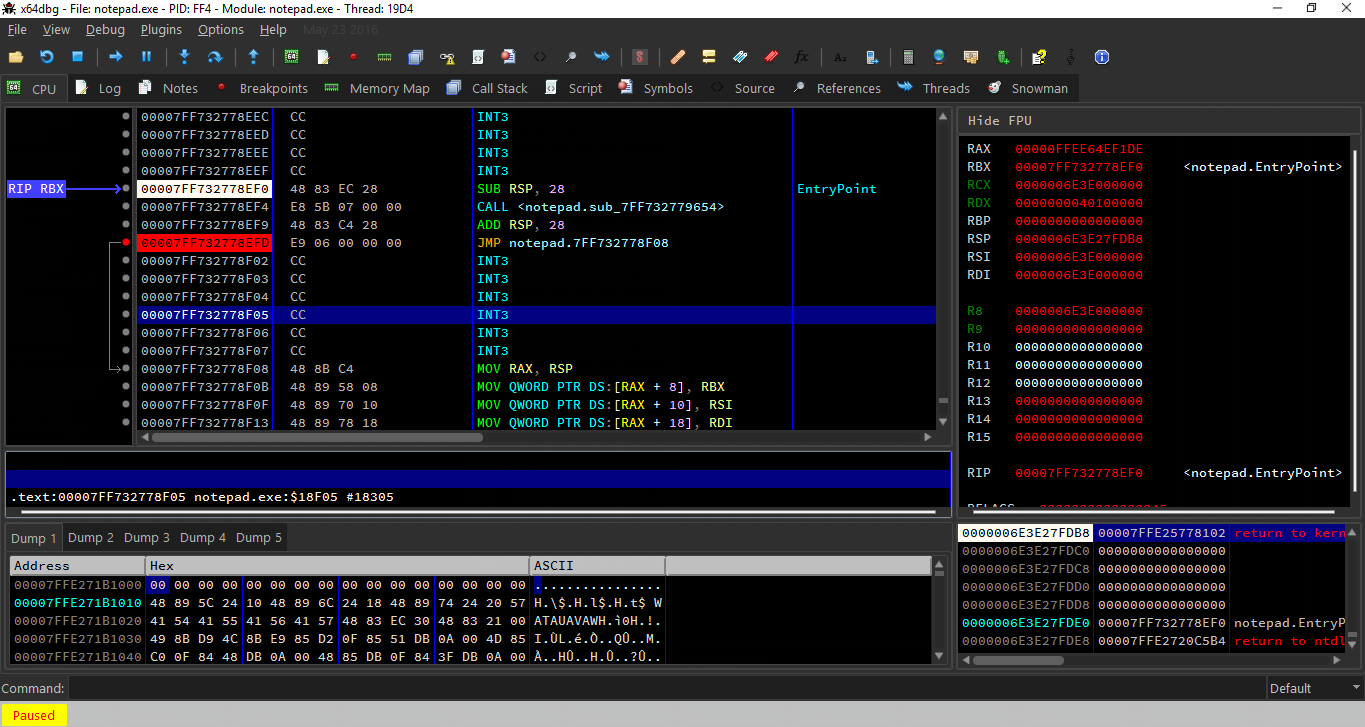1365x727 pixels.
Task: Select stack address 0000006E3E27FDE0
Action: click(x=1025, y=623)
